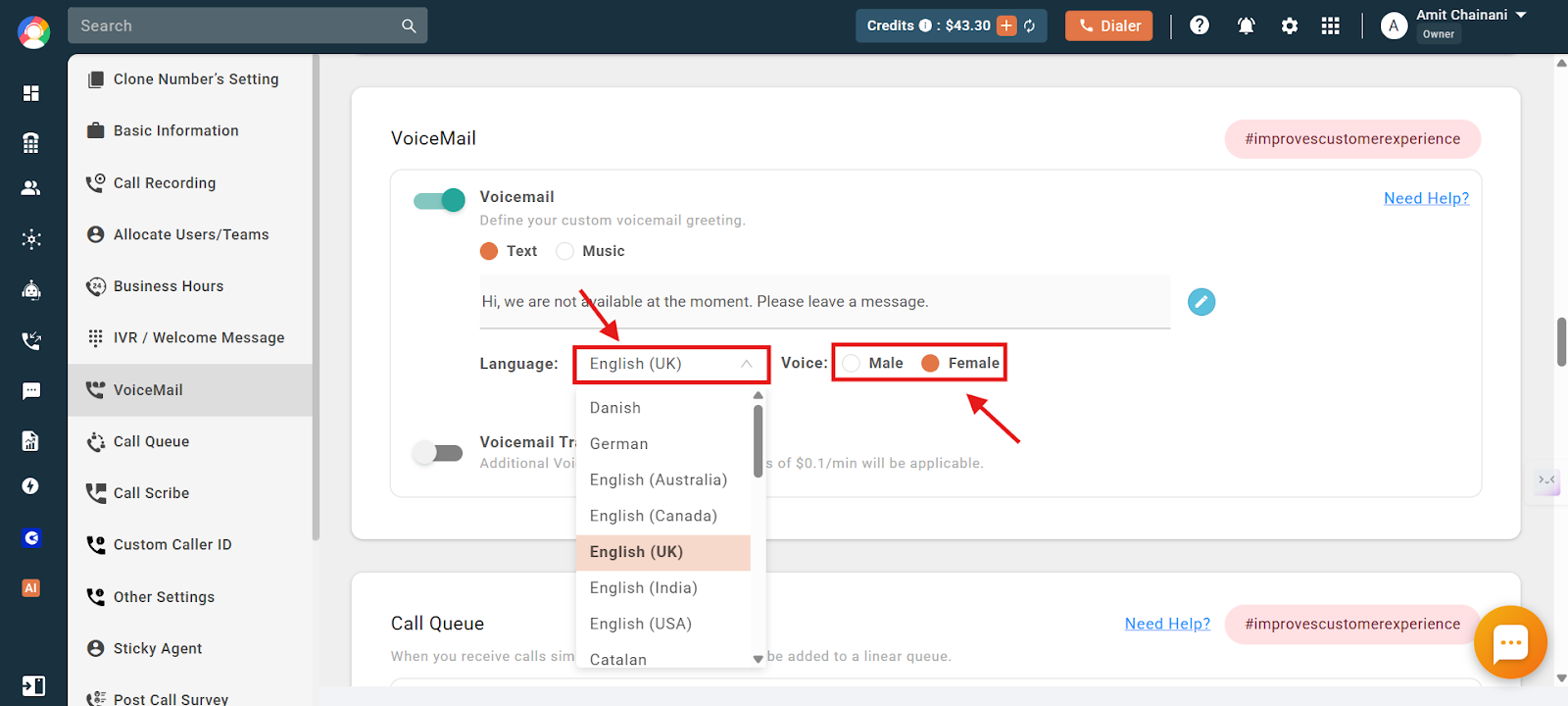Click the user avatar letter A

[1394, 26]
